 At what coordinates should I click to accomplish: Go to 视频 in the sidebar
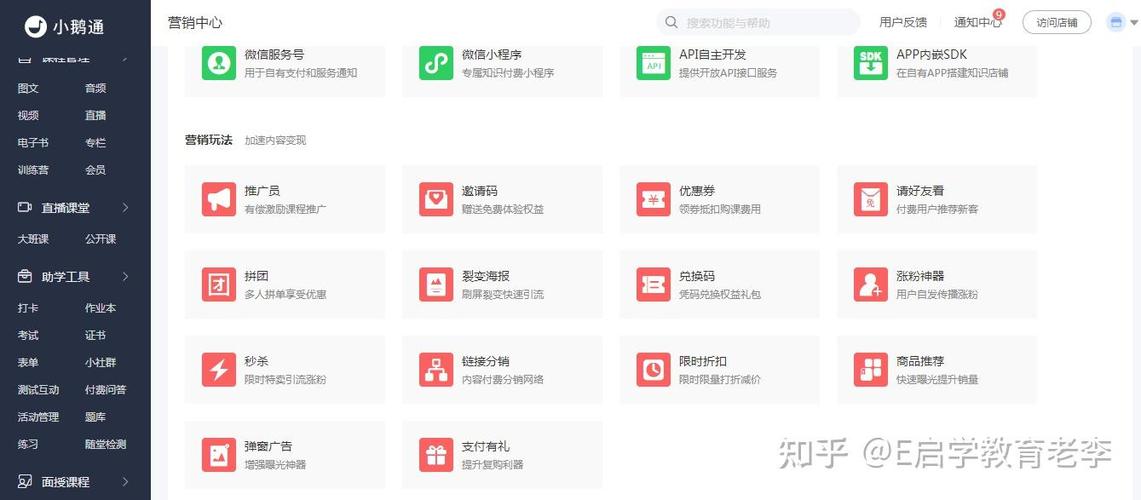point(28,115)
